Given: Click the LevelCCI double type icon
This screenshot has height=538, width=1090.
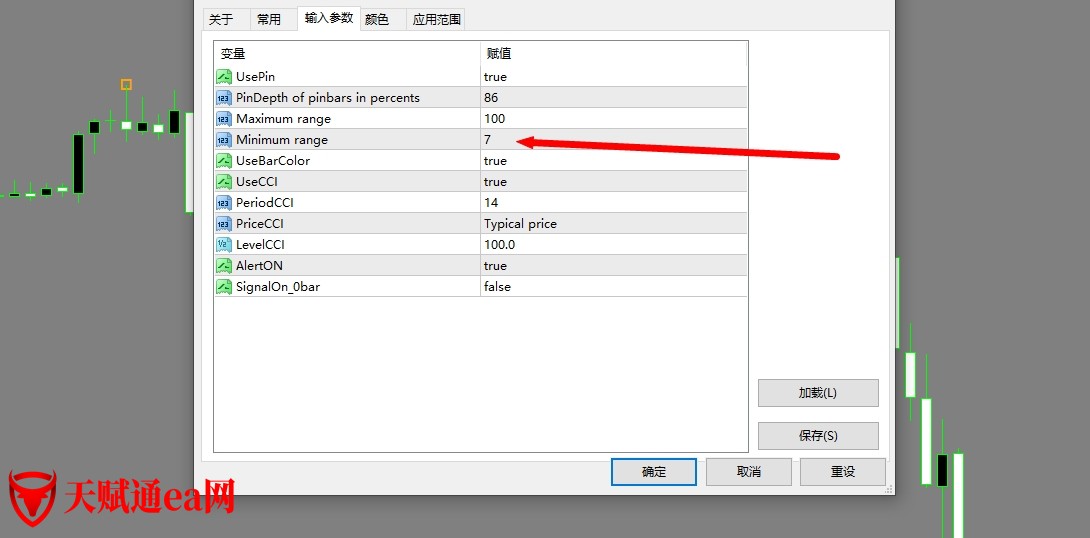Looking at the screenshot, I should click(224, 245).
